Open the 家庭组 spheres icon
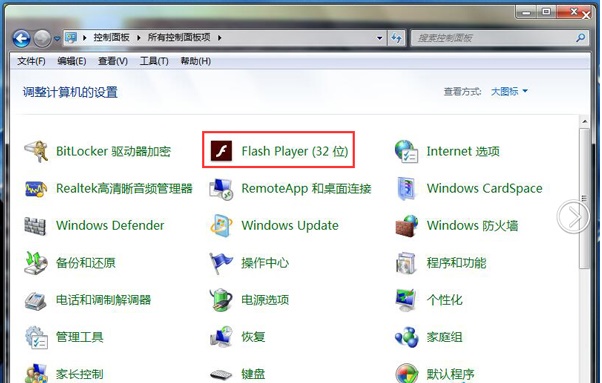Image resolution: width=602 pixels, height=383 pixels. coord(406,337)
